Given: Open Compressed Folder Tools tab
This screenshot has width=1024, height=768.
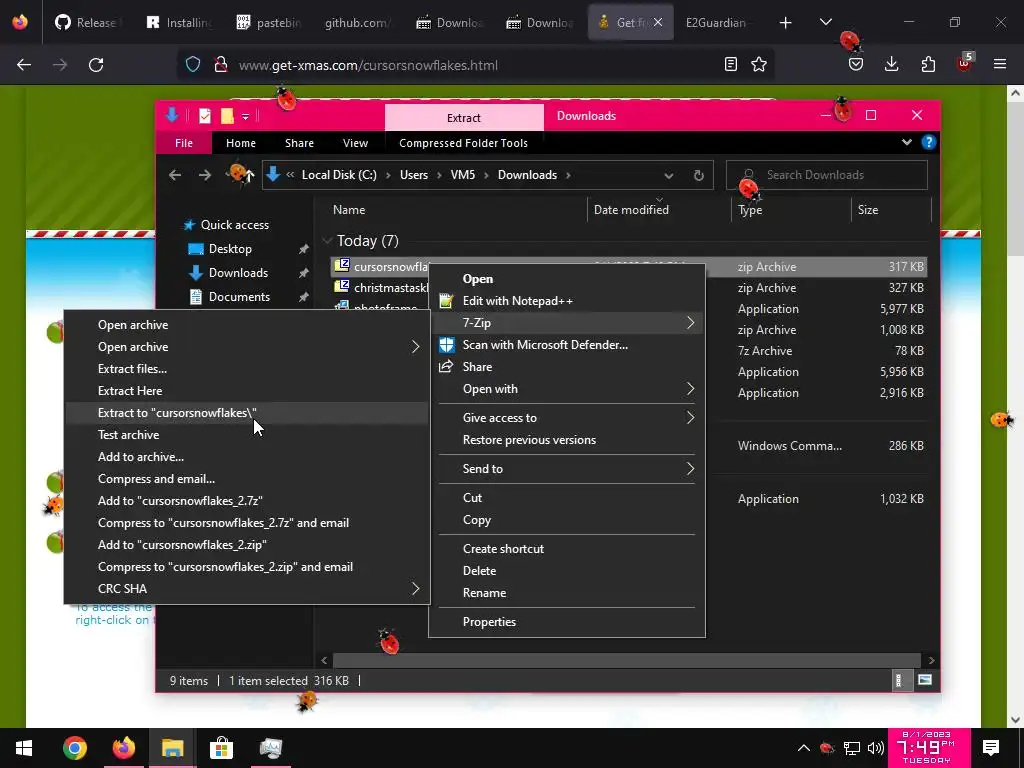Looking at the screenshot, I should 464,143.
